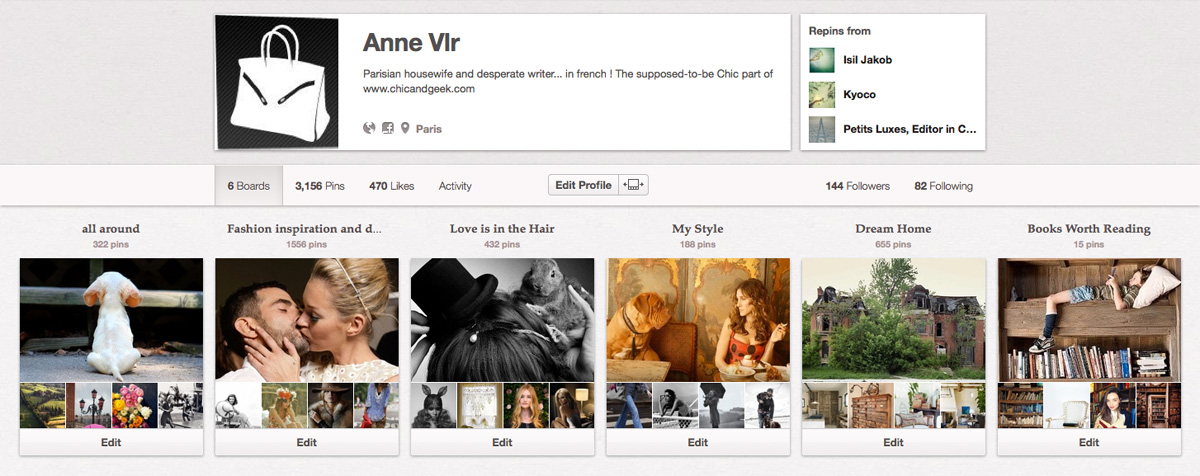View the 82 Following list
This screenshot has height=476, width=1200.
(943, 186)
